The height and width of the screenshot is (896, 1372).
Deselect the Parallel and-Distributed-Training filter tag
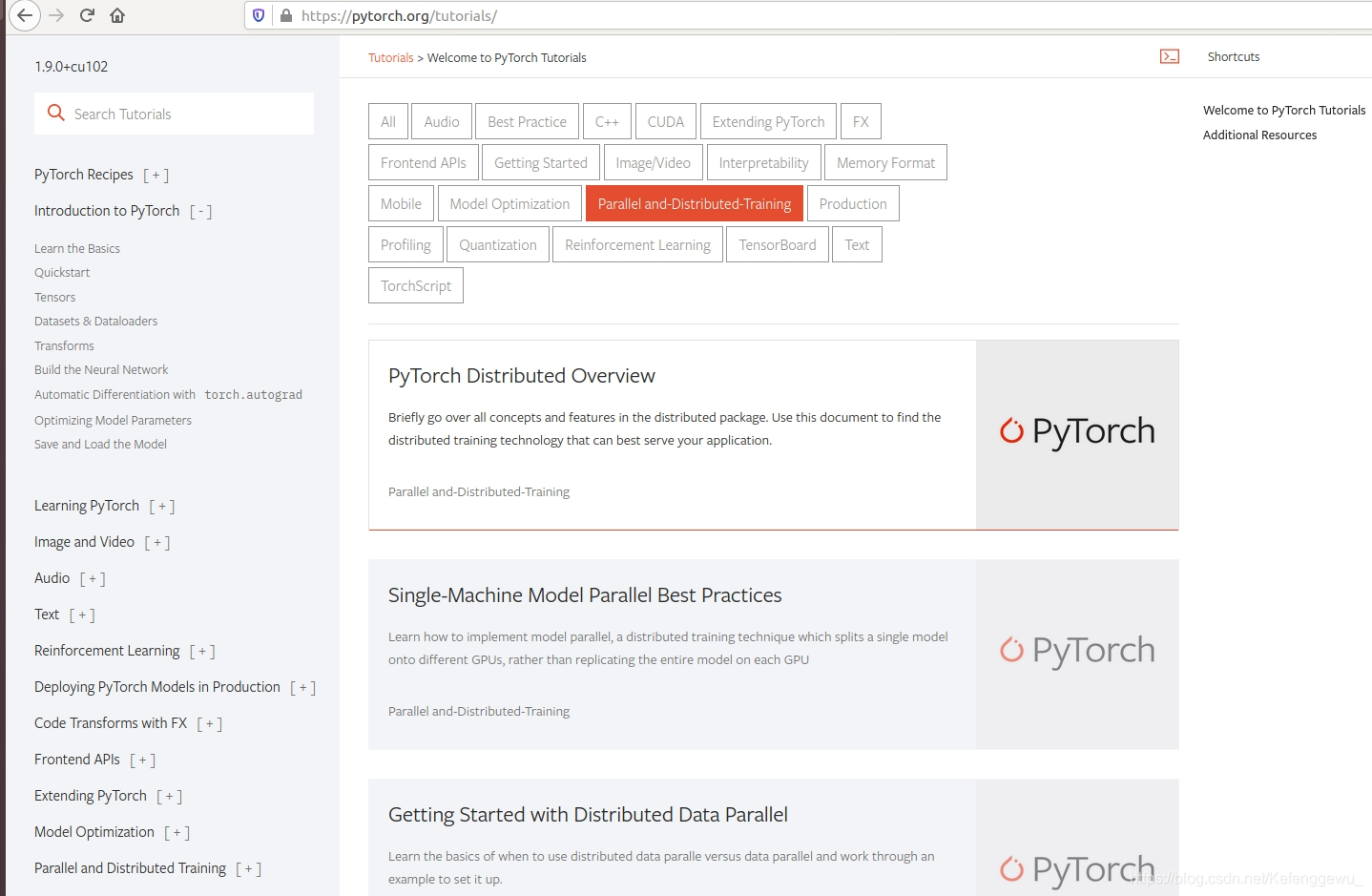695,203
